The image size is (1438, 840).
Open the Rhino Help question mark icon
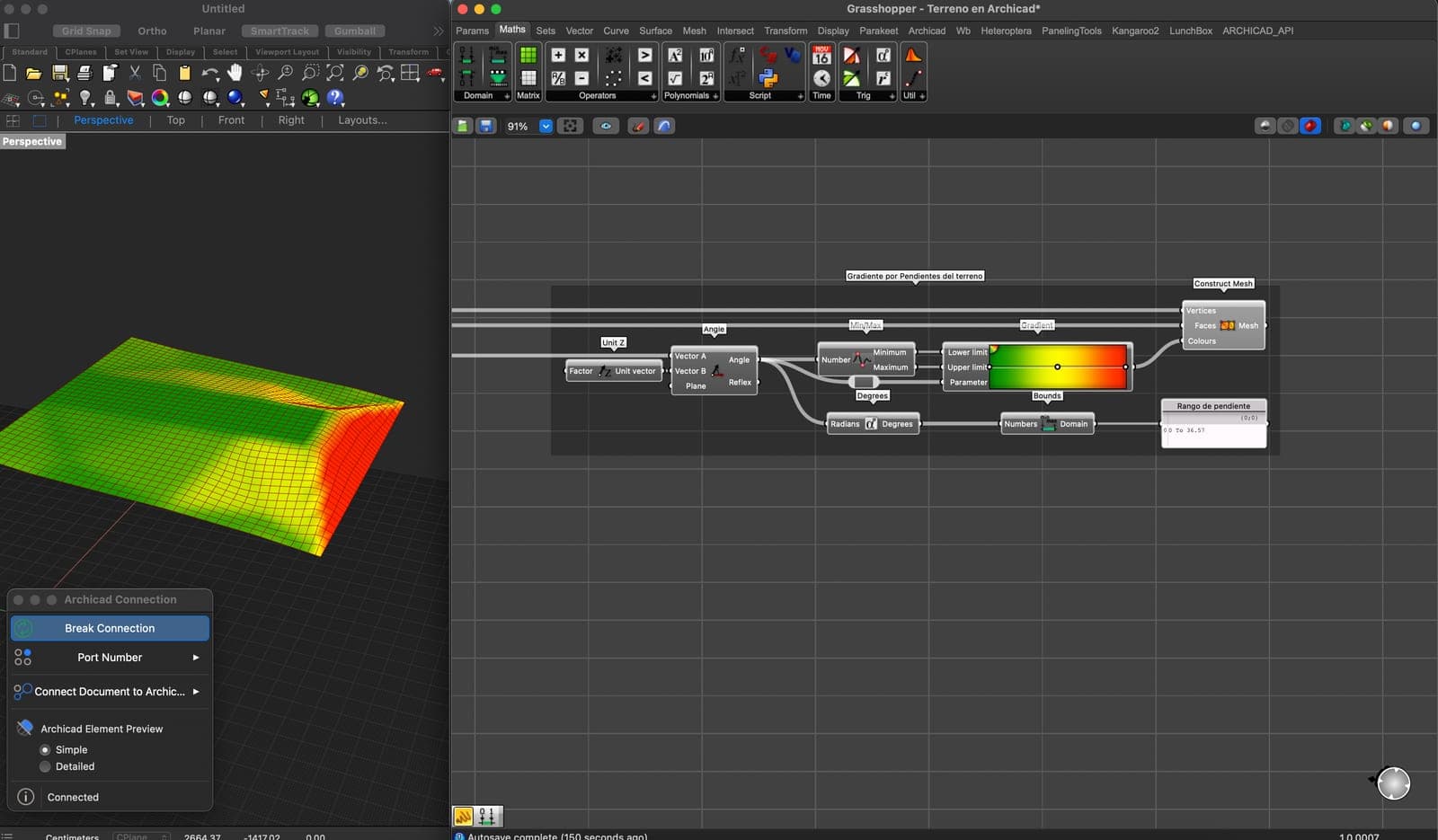point(335,97)
